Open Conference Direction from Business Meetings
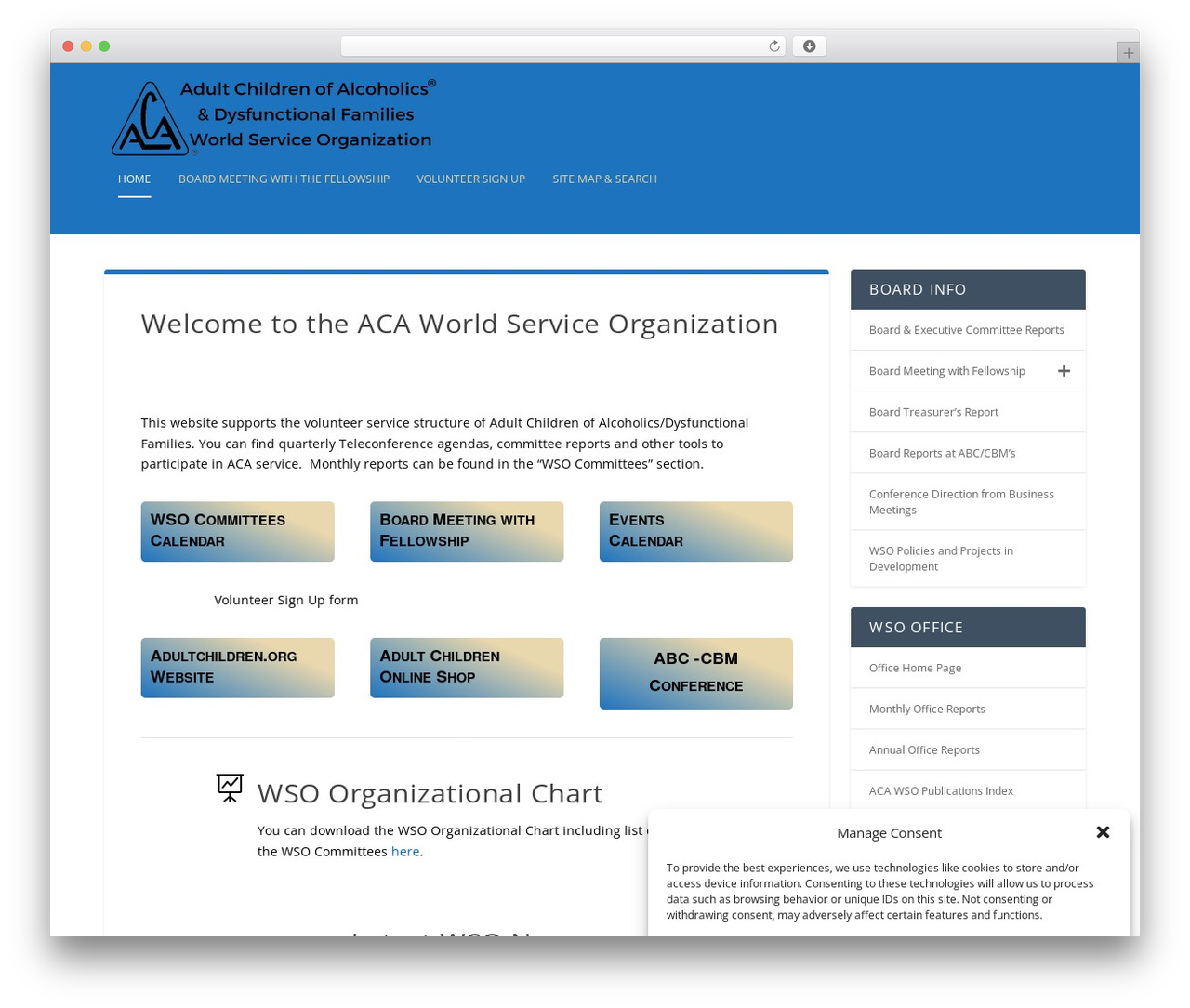The image size is (1190, 1008). [x=961, y=502]
